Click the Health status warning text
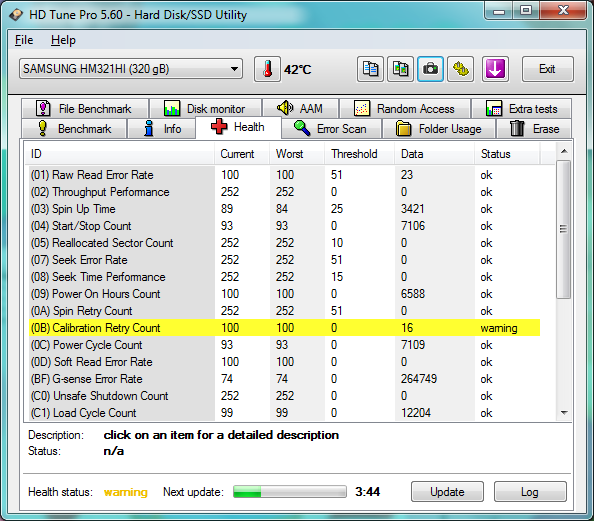The height and width of the screenshot is (521, 594). [126, 492]
